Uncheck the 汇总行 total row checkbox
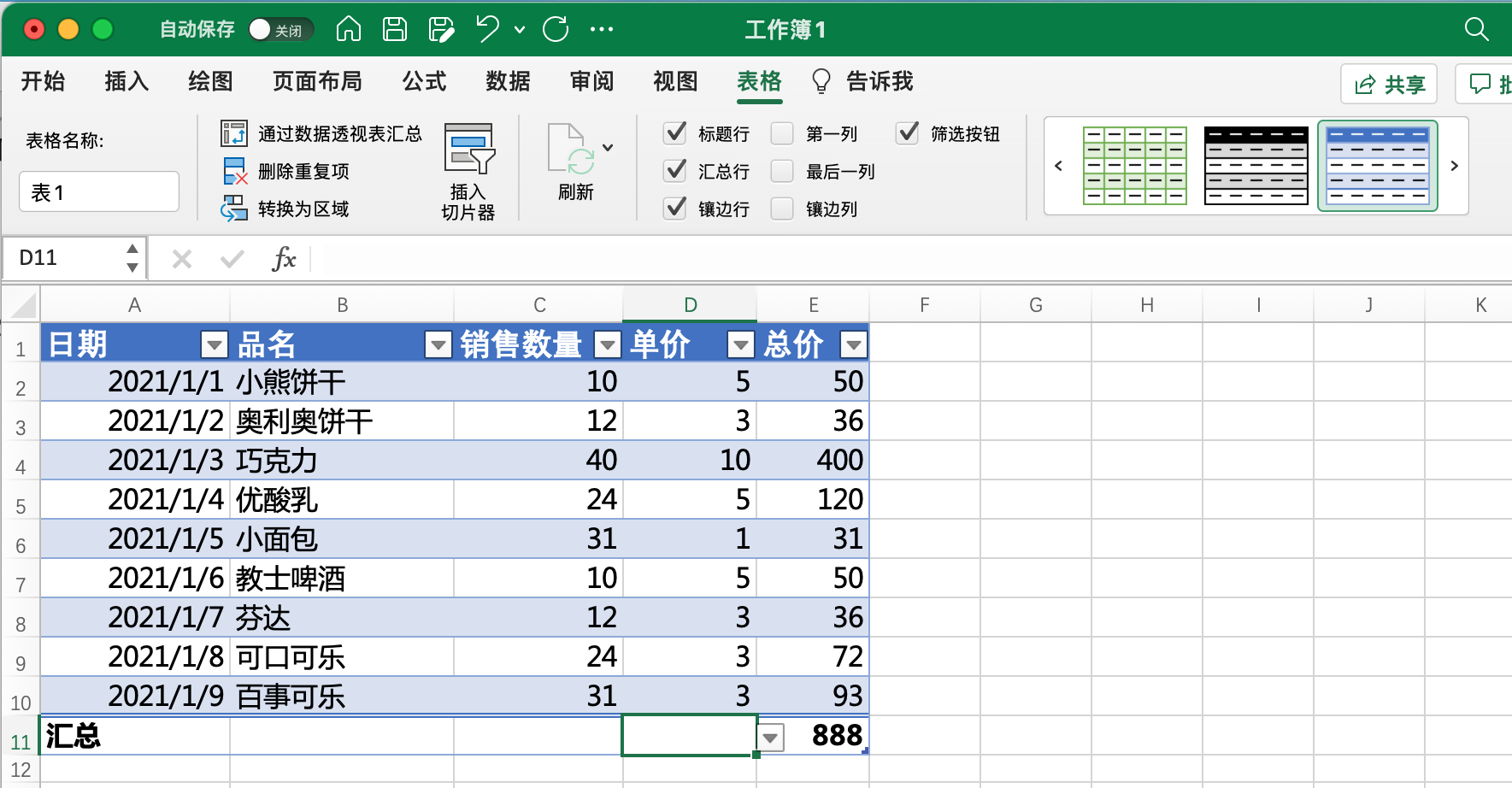The width and height of the screenshot is (1512, 788). pyautogui.click(x=675, y=171)
